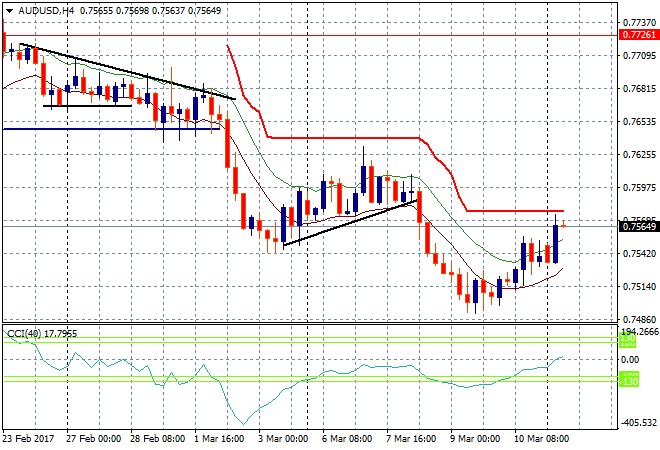The width and height of the screenshot is (660, 450).
Task: Select the black descending trendline in late February
Action: click(128, 72)
